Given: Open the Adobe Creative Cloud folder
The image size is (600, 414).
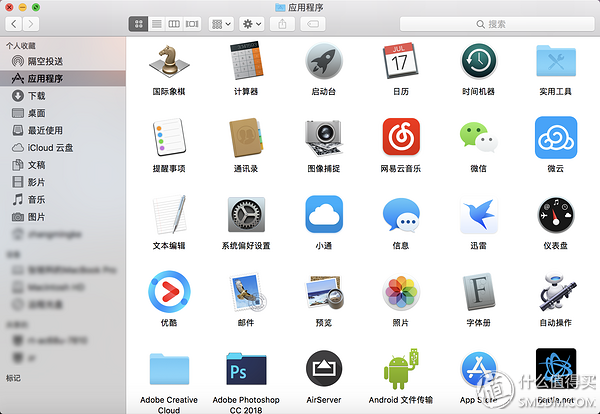Looking at the screenshot, I should (169, 368).
